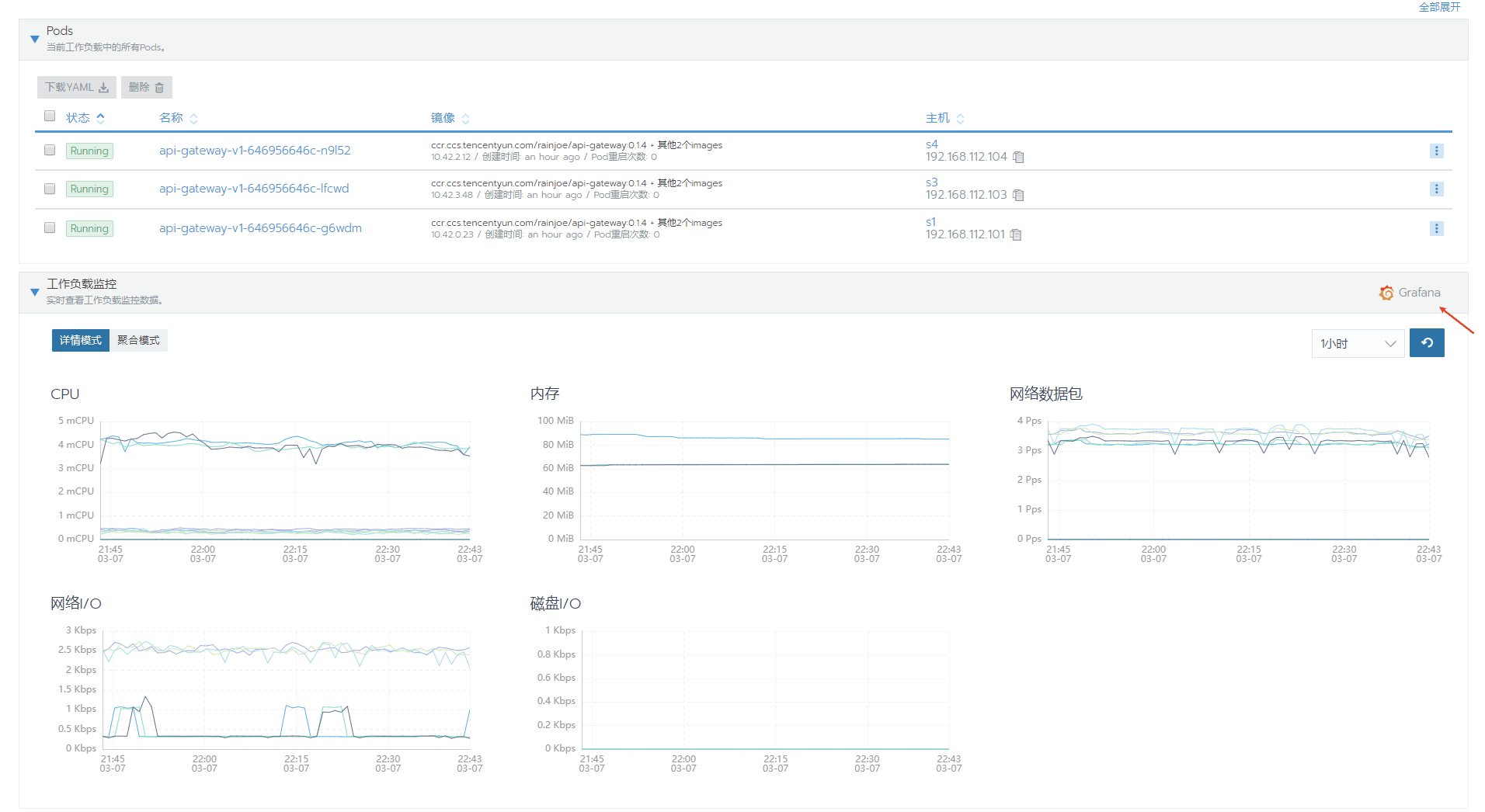
Task: Open actions menu for pod lfcwd
Action: click(1436, 189)
